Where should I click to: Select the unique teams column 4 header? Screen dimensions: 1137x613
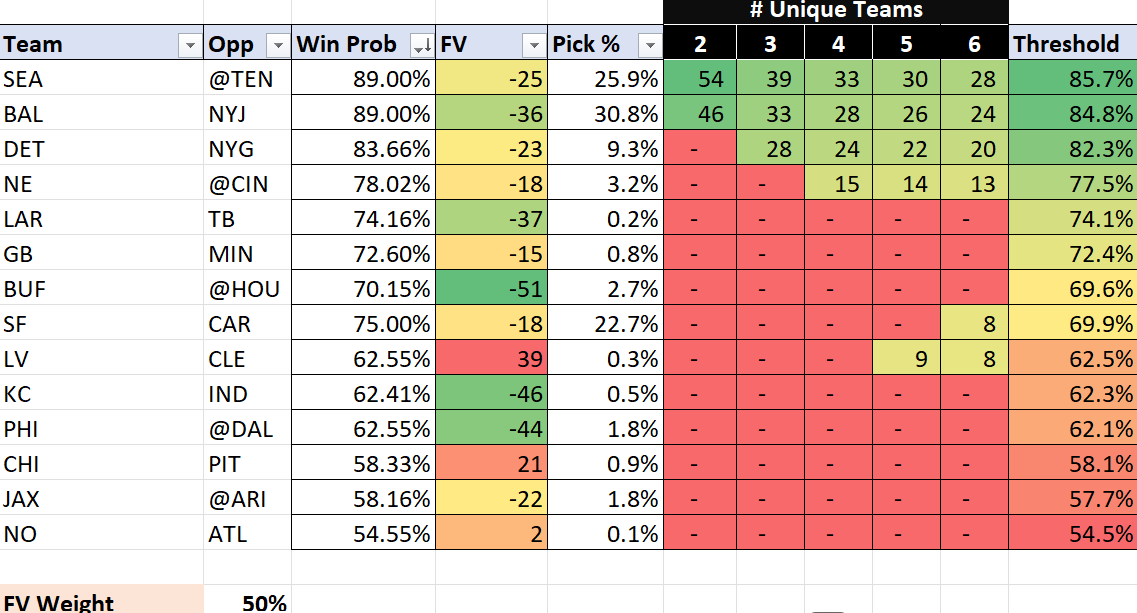[x=838, y=44]
